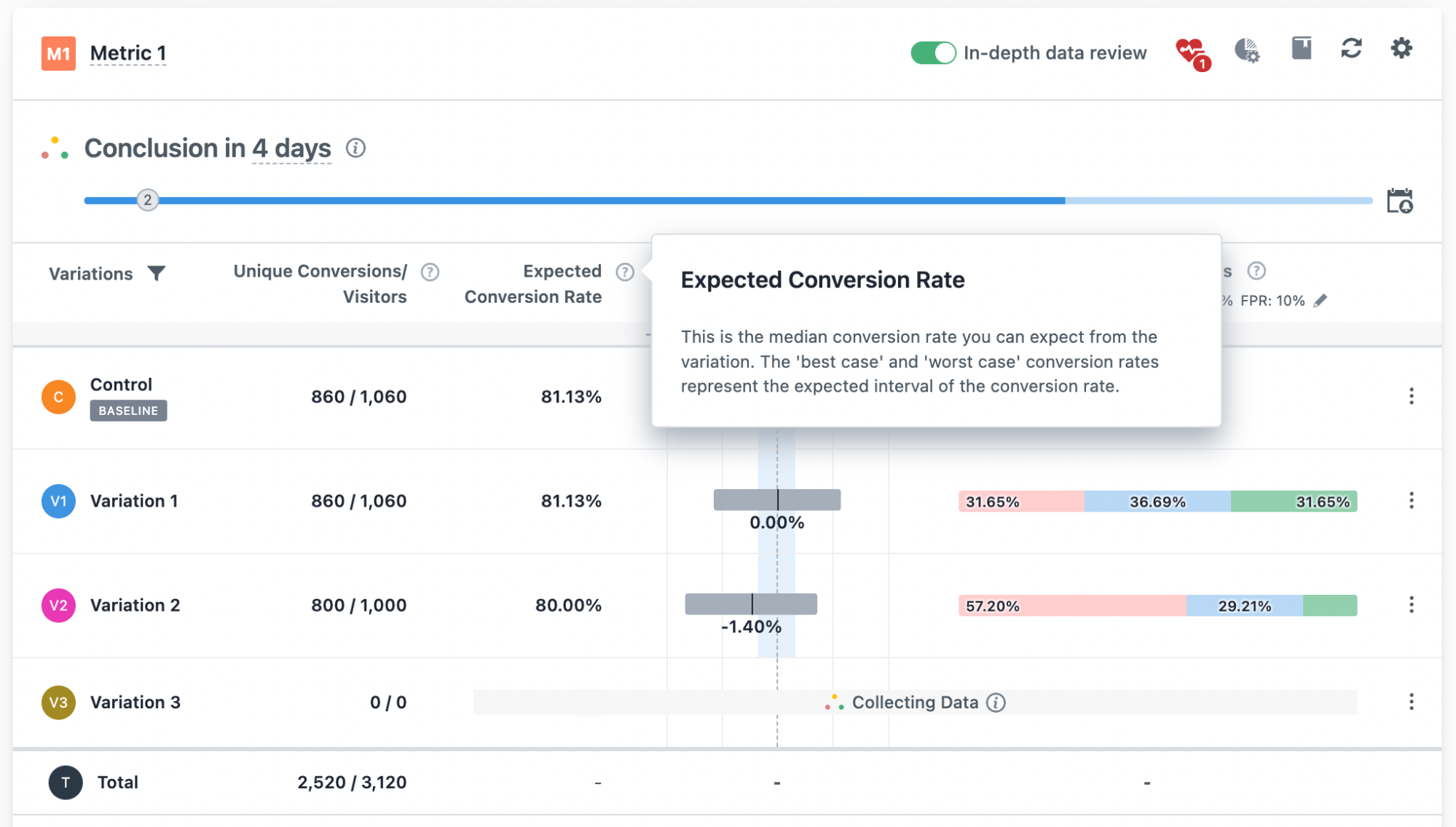Click Variation 1 red 31.65% segment
The width and height of the screenshot is (1456, 827).
pos(1021,502)
